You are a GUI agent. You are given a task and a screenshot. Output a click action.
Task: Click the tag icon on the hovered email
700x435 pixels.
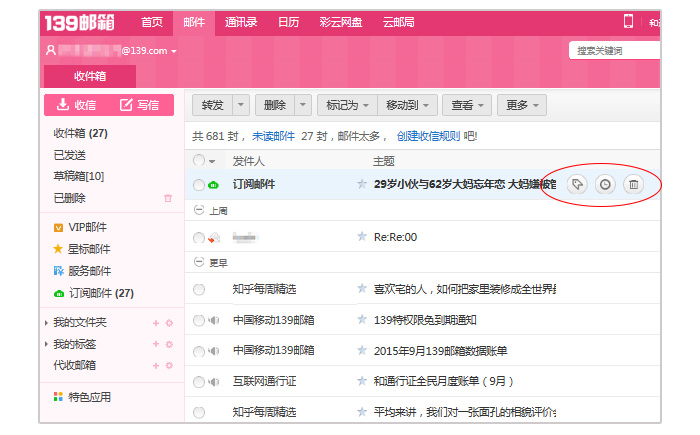[577, 184]
